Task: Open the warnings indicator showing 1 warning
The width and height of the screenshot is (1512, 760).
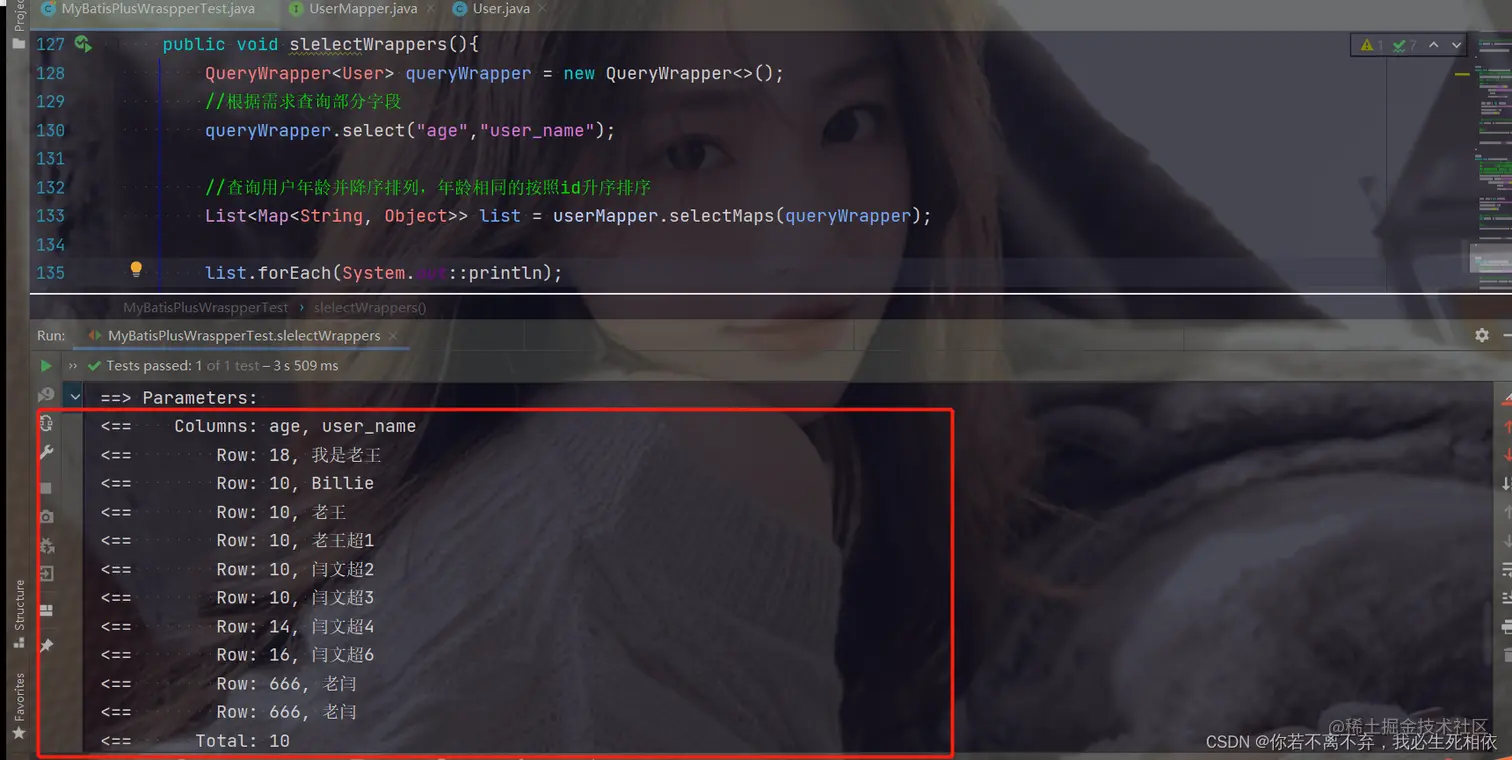Action: [1370, 45]
